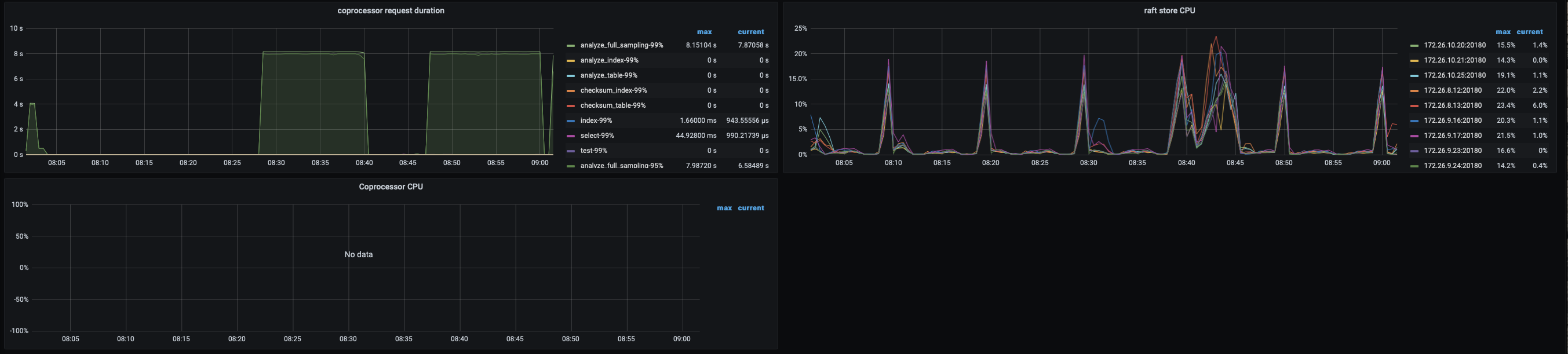Sort coprocessor request duration legend by max

703,32
